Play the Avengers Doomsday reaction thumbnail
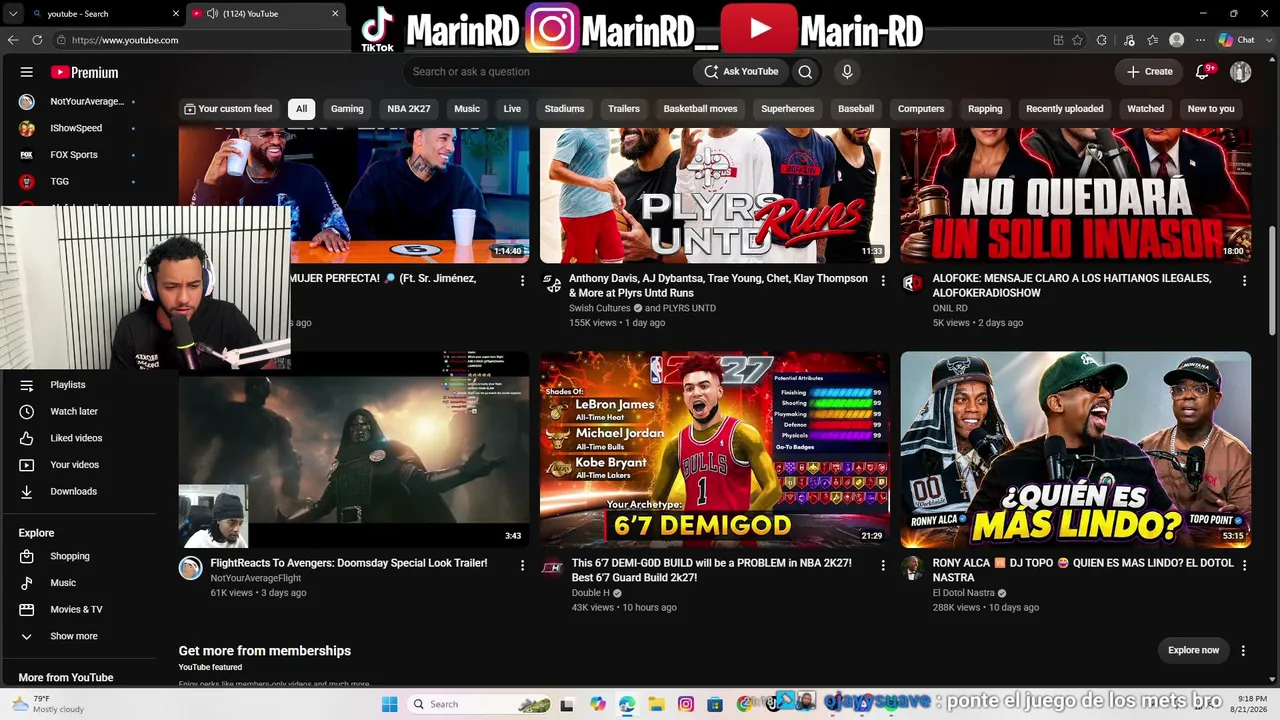The image size is (1280, 720). coord(354,449)
